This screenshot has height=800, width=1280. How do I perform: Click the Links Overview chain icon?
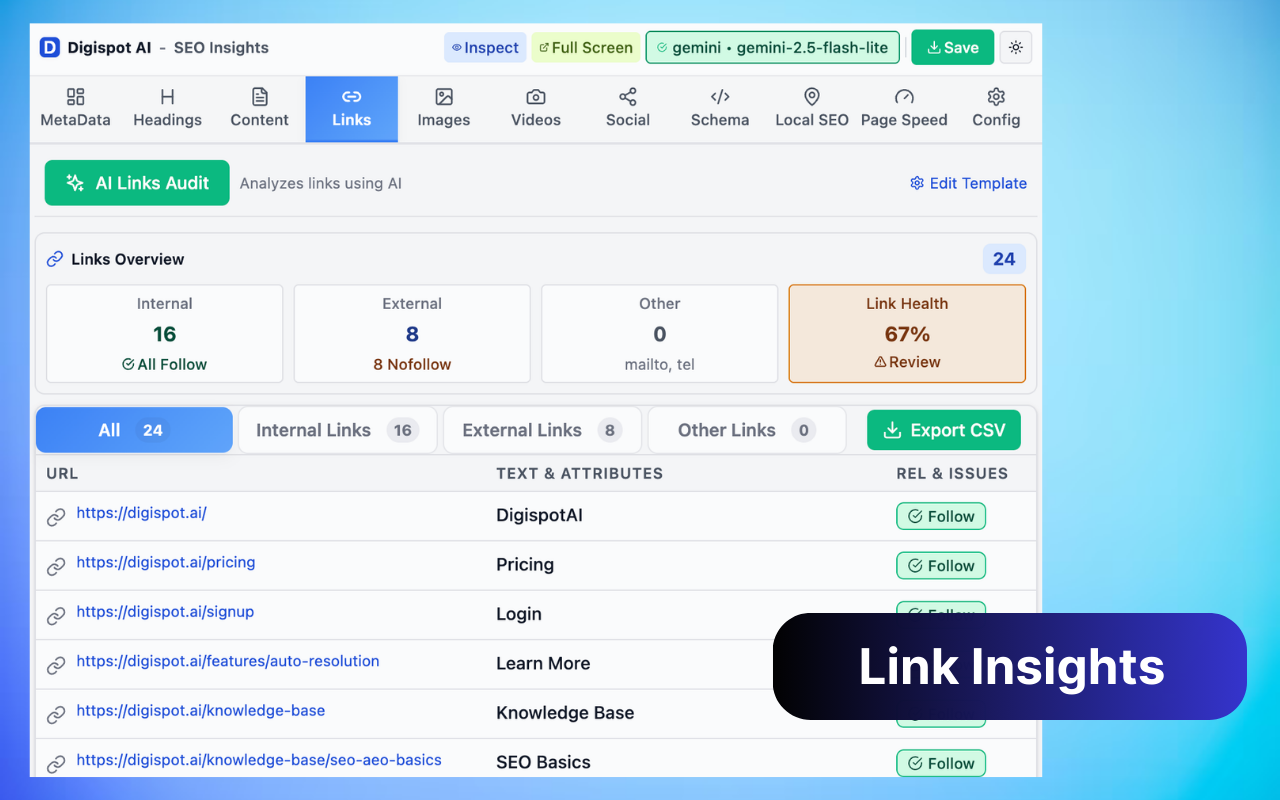point(55,259)
